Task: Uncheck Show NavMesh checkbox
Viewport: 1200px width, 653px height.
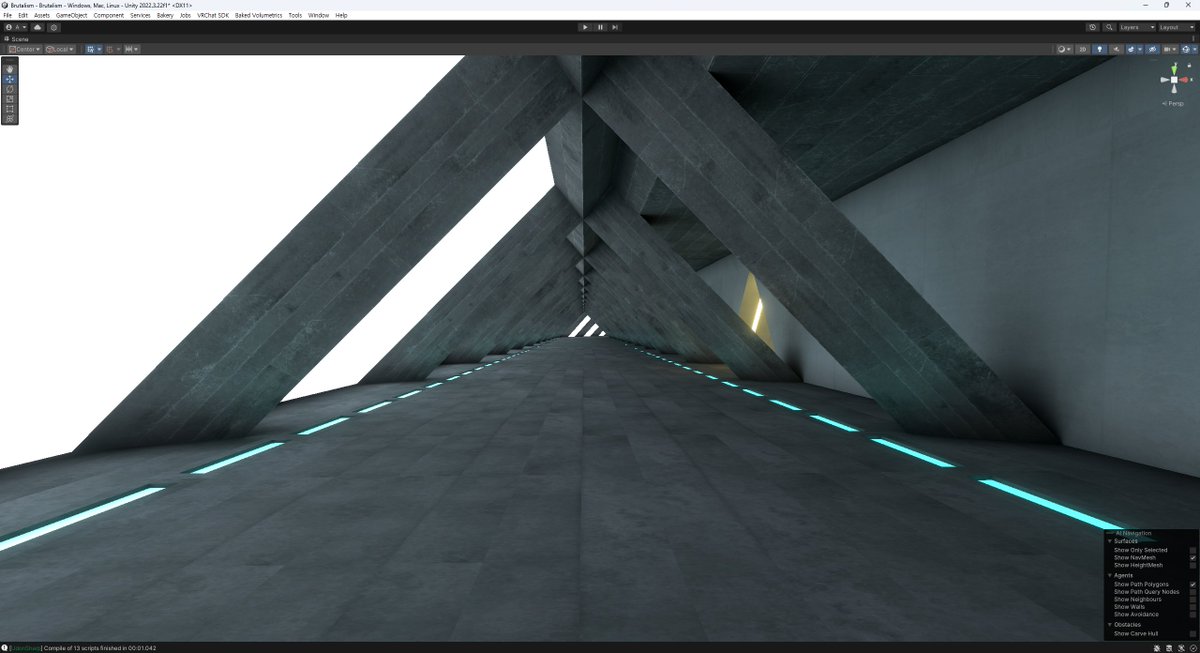Action: [x=1193, y=557]
